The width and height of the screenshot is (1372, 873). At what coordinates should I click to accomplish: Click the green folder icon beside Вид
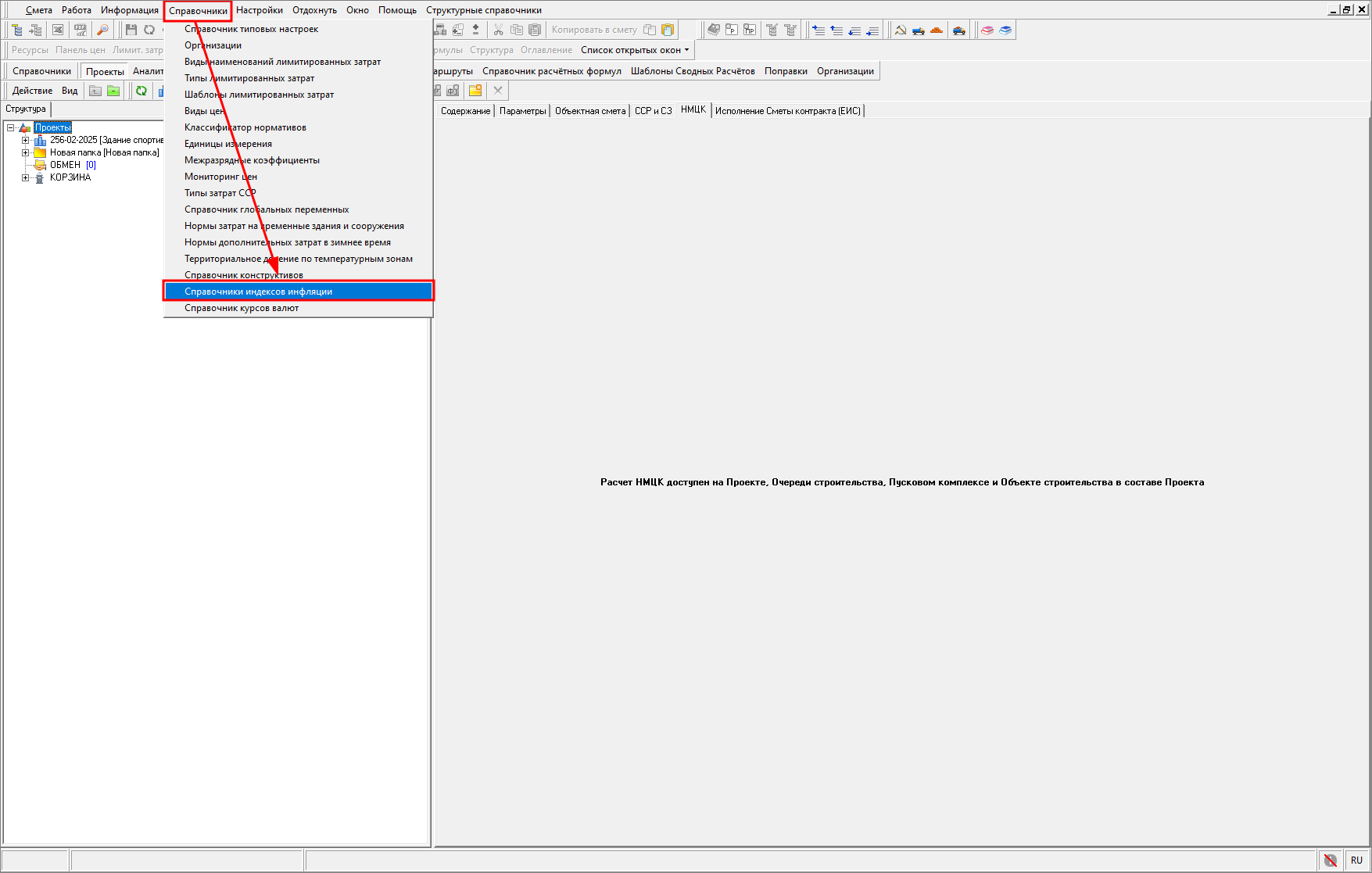(113, 91)
